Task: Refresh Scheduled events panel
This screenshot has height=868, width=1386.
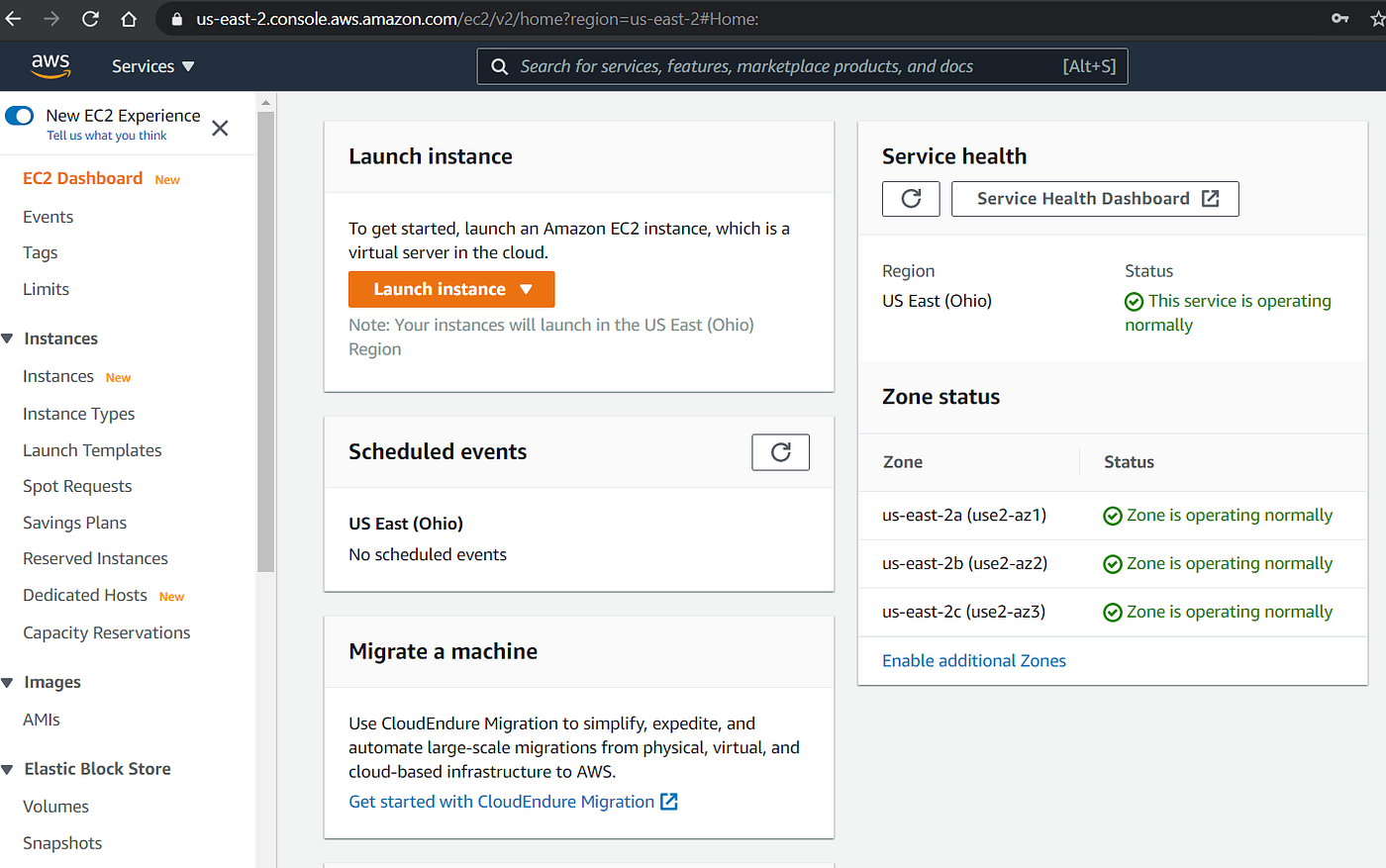Action: pyautogui.click(x=780, y=452)
